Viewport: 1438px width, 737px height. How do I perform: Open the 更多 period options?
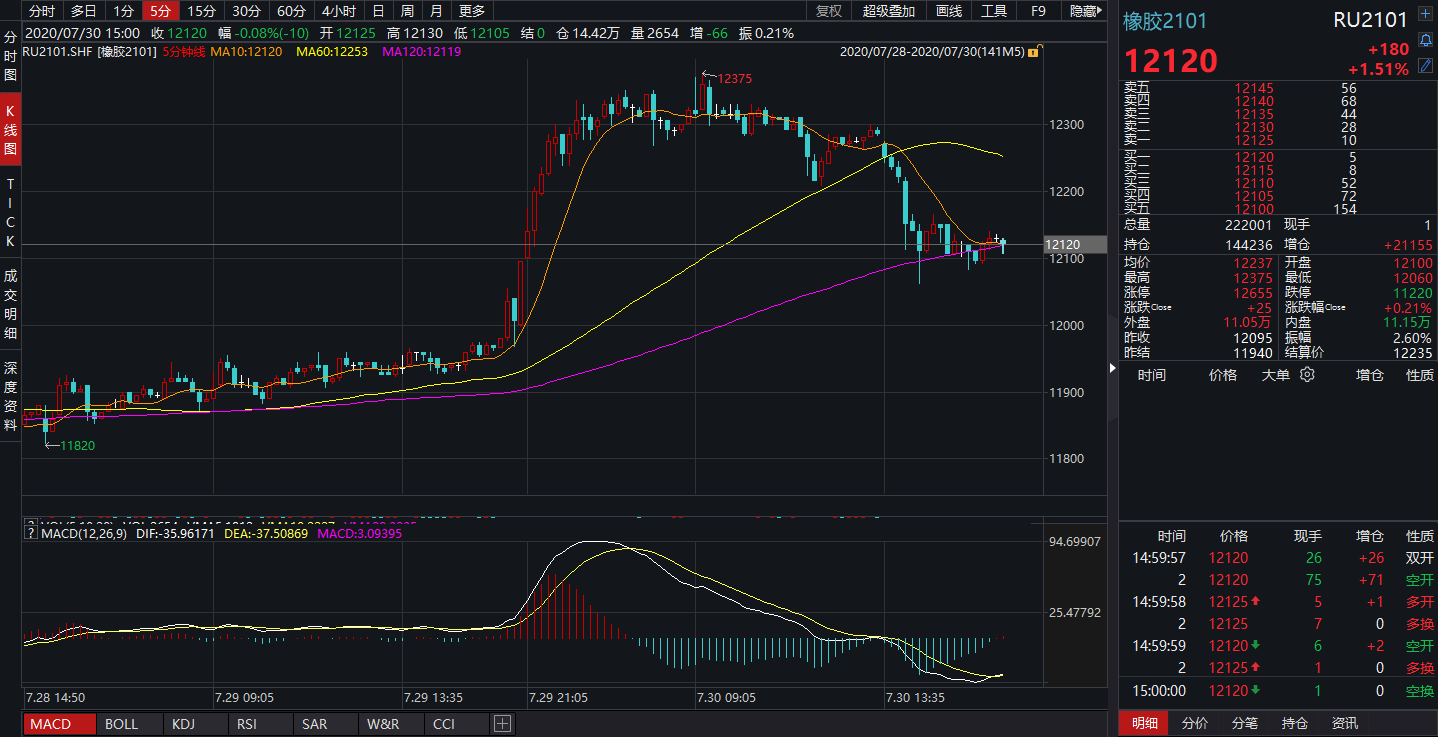(x=472, y=11)
